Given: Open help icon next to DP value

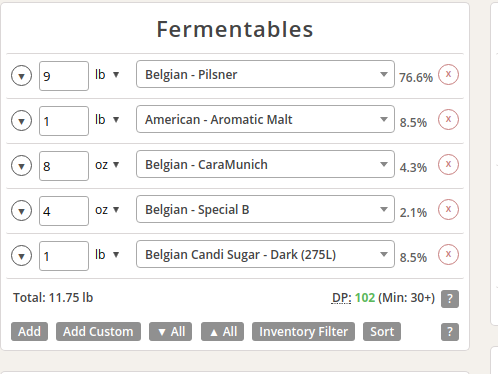Looking at the screenshot, I should click(x=450, y=299).
